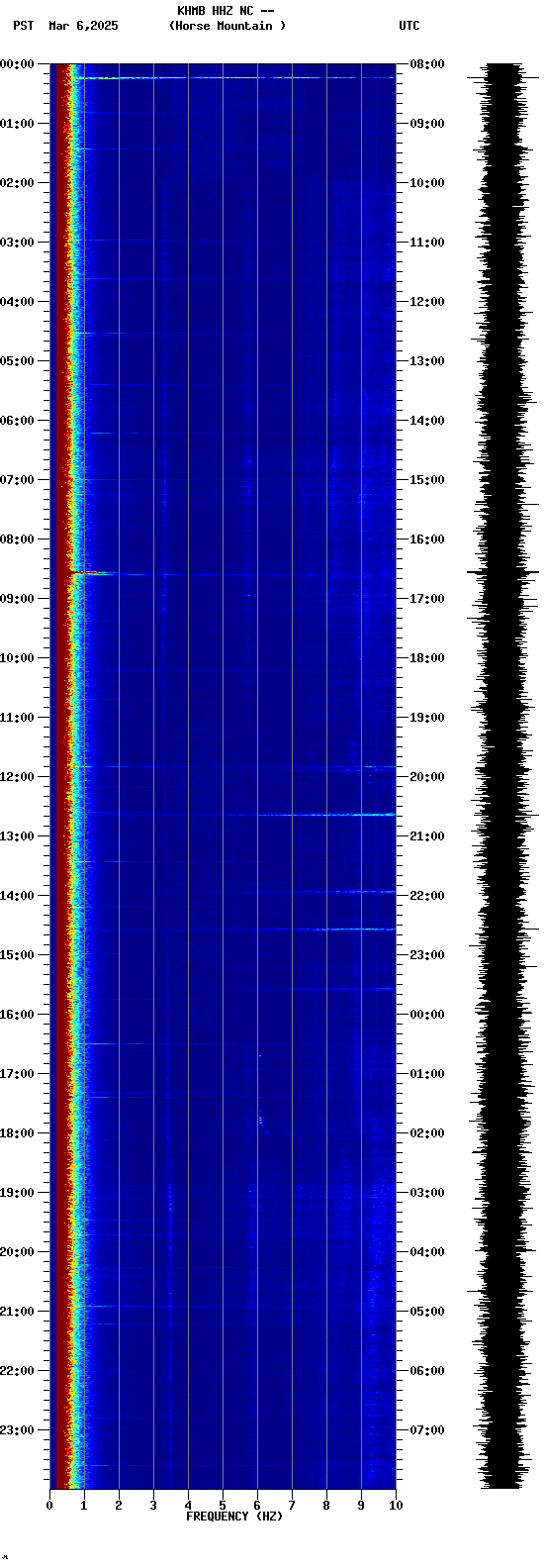
Task: Click the PST timezone label
Action: point(24,26)
